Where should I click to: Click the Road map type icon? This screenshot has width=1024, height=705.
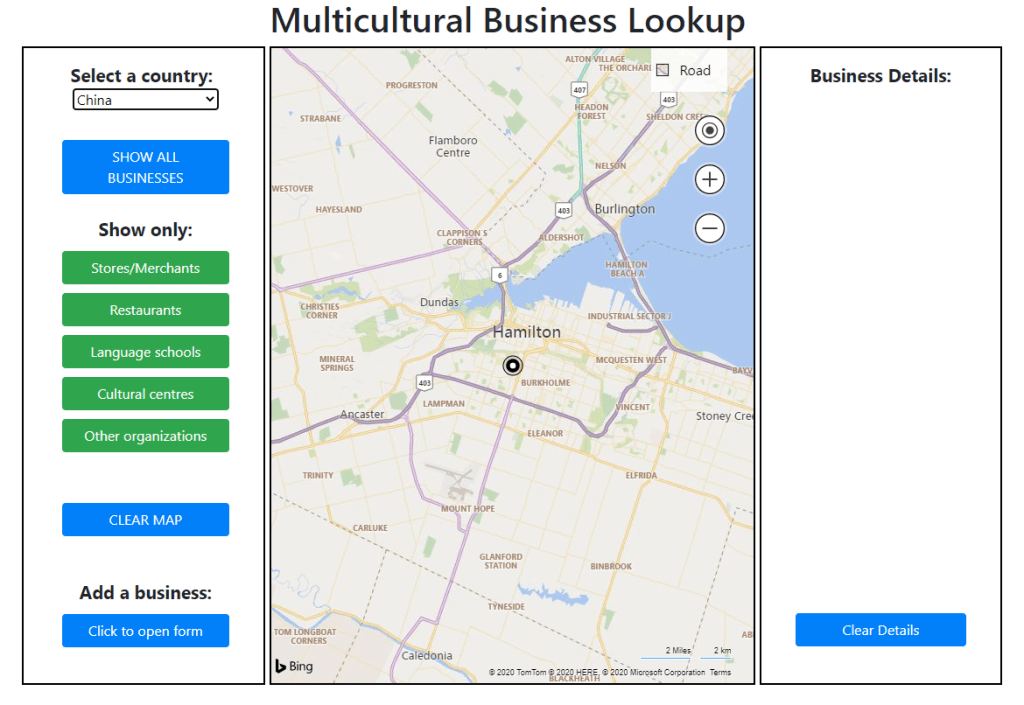[x=662, y=71]
